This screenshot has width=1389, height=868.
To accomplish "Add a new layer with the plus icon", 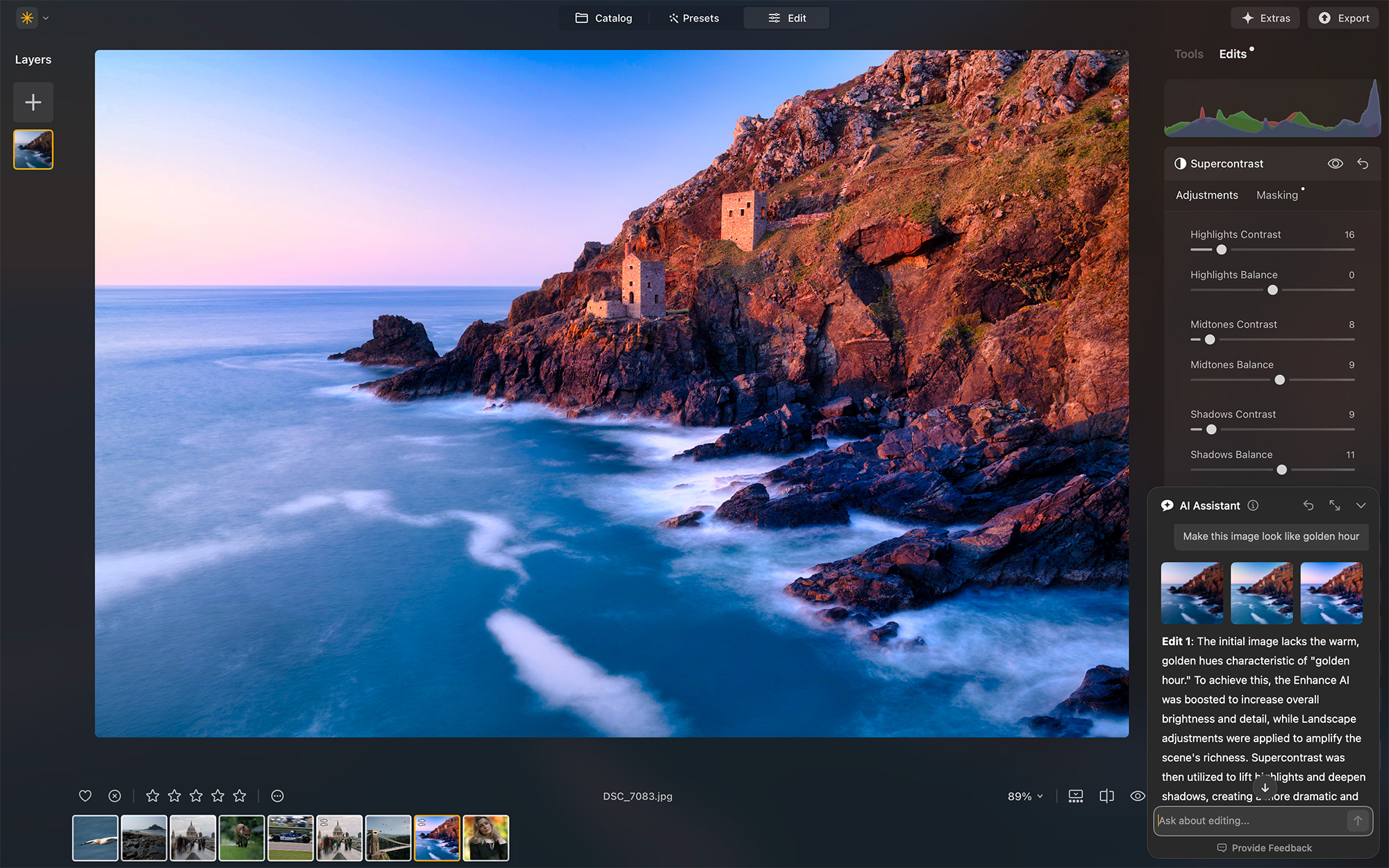I will tap(33, 102).
